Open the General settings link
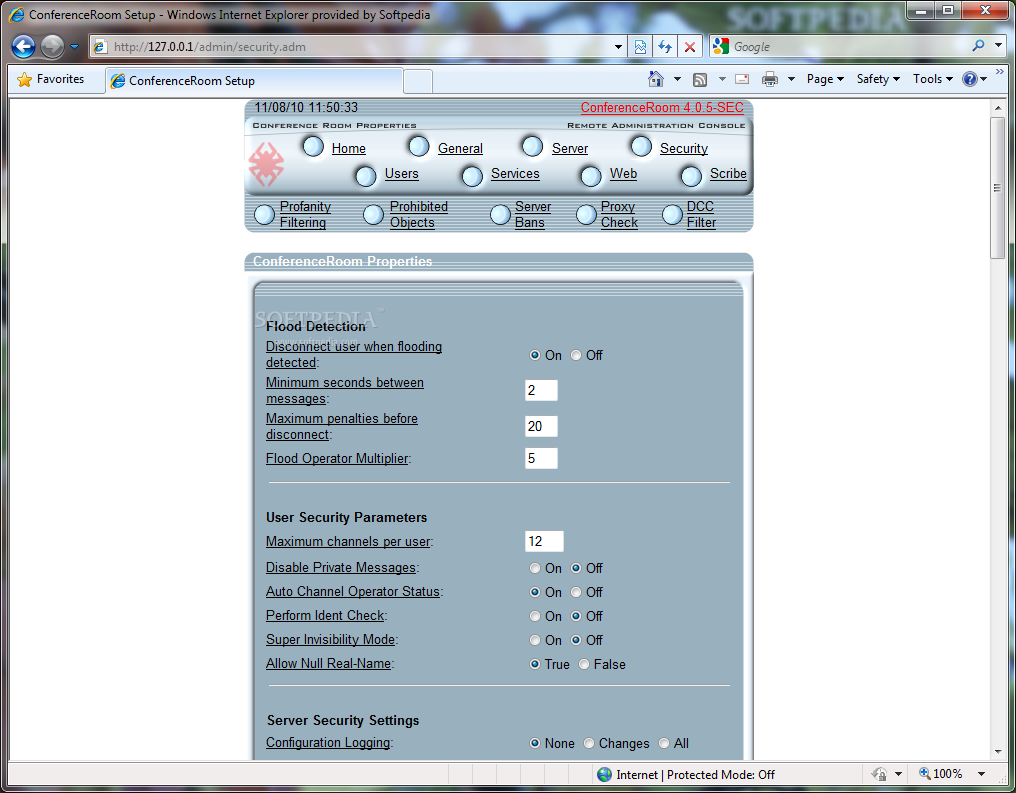 click(x=460, y=148)
